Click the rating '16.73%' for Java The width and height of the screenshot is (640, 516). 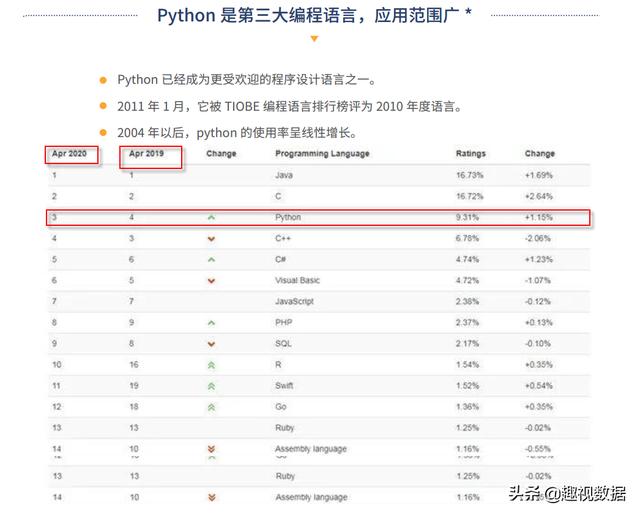tap(469, 175)
